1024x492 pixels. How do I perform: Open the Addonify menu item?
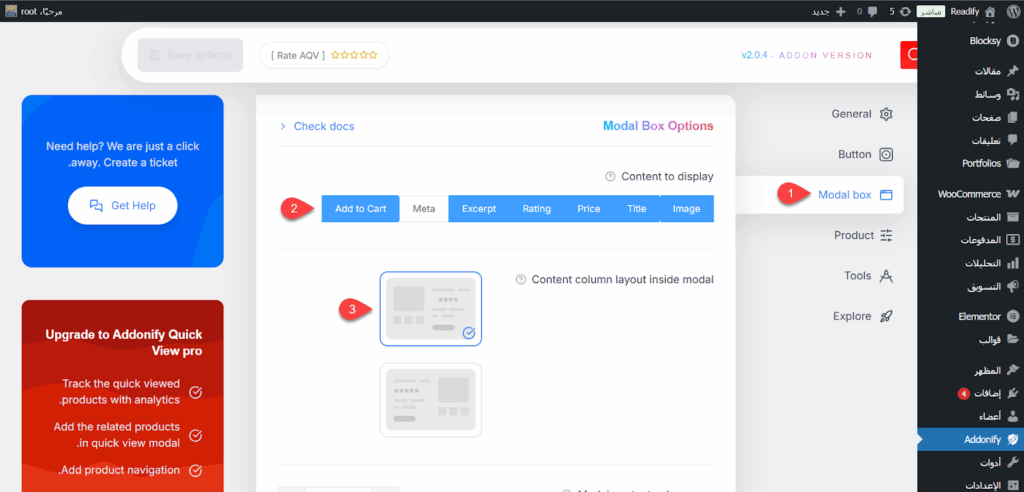click(x=970, y=440)
